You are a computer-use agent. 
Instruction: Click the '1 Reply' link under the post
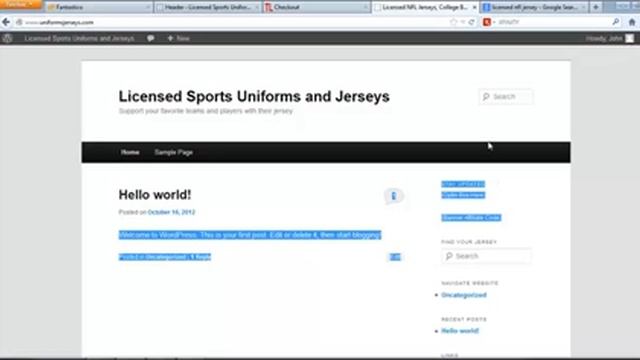click(200, 257)
